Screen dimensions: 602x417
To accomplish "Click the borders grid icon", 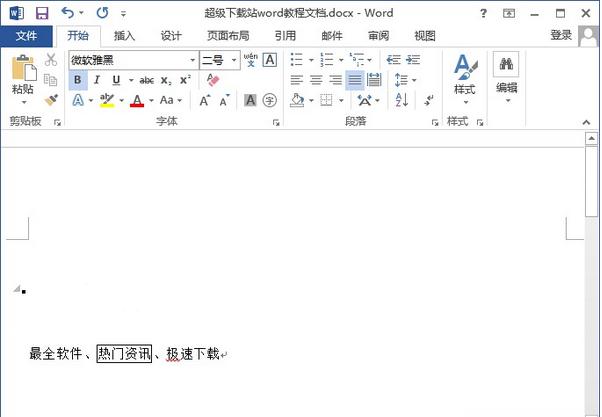I will pos(326,100).
